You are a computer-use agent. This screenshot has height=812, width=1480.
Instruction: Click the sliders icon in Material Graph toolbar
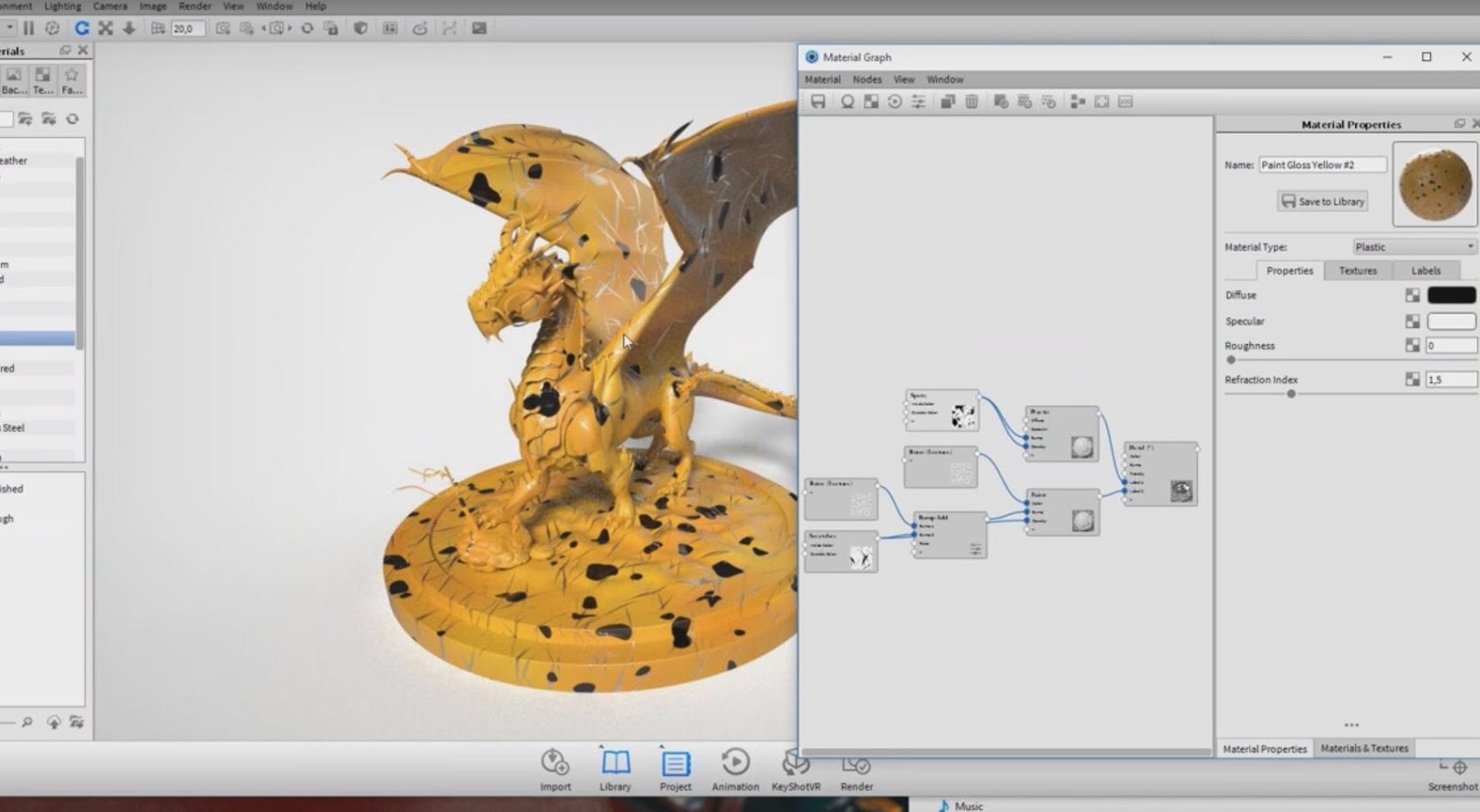point(919,102)
